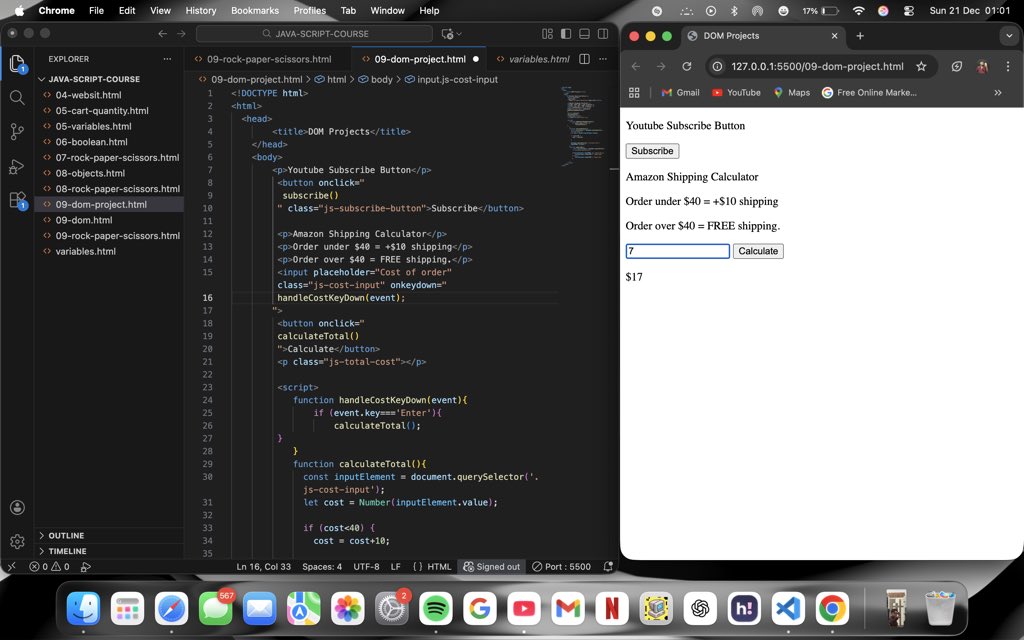This screenshot has height=640, width=1024.
Task: Open macOS Control Center in menu bar
Action: coord(908,10)
